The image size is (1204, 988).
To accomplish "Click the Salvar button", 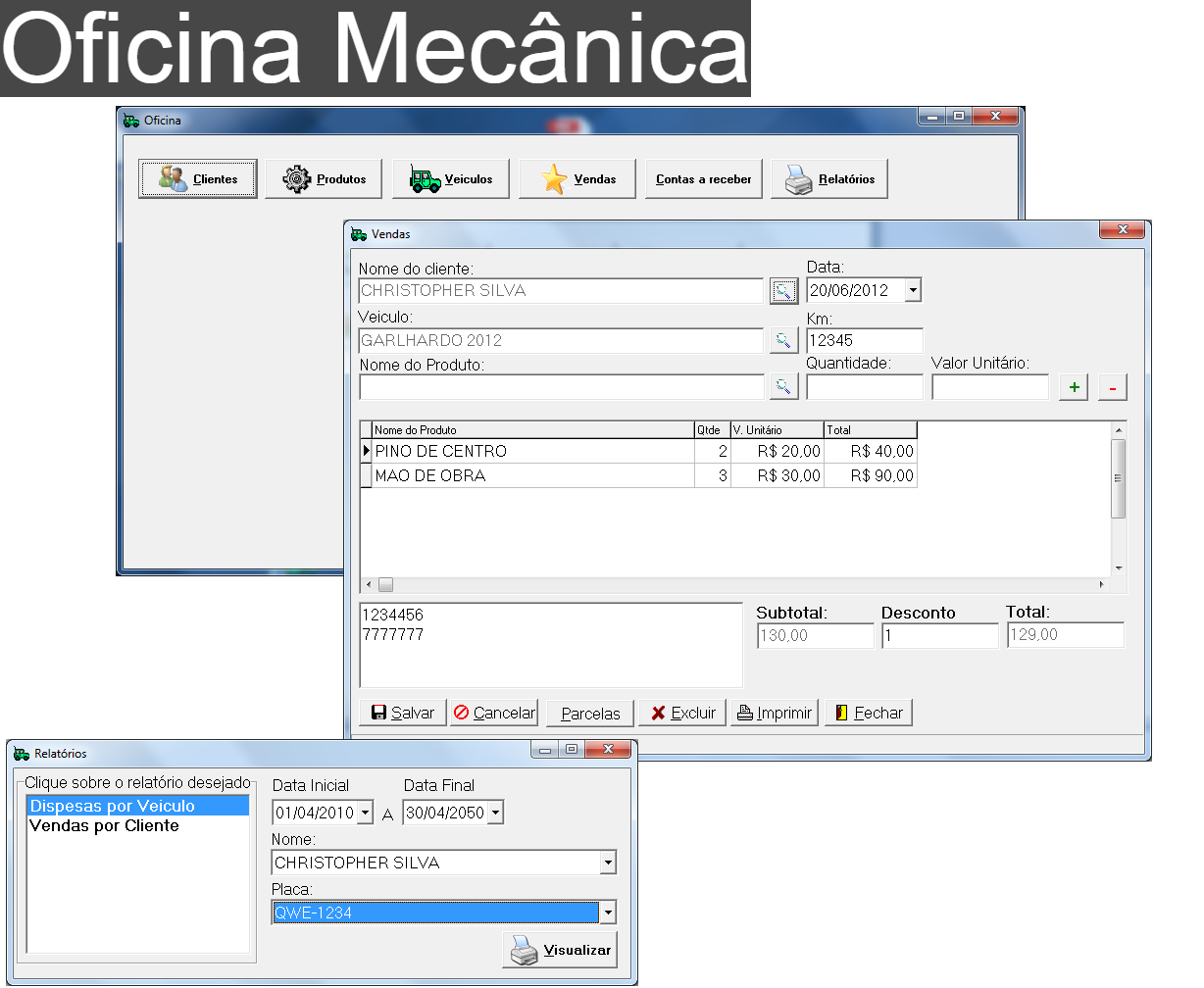I will pyautogui.click(x=402, y=713).
